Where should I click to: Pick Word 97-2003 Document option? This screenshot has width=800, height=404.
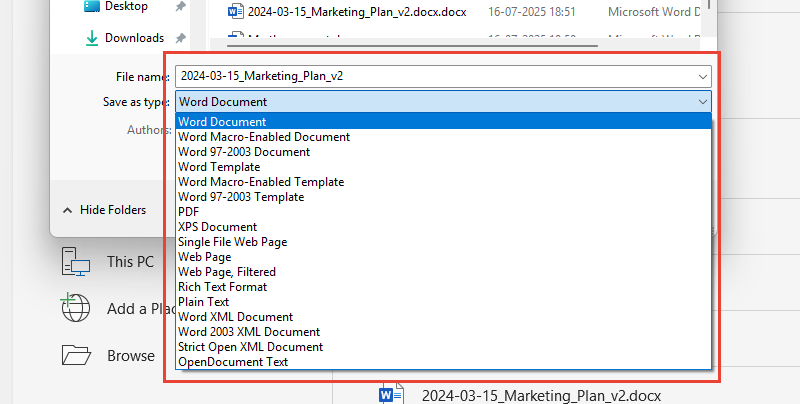click(443, 152)
